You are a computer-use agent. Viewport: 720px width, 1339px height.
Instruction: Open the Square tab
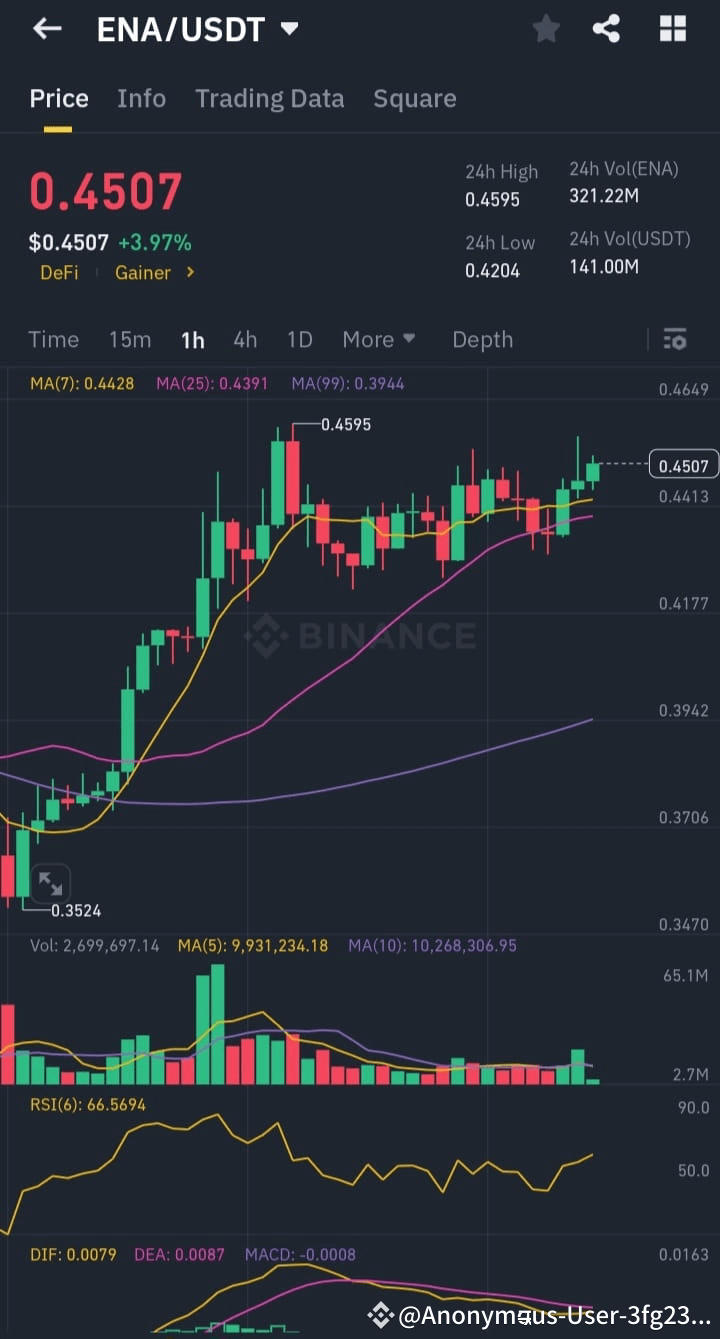coord(415,98)
